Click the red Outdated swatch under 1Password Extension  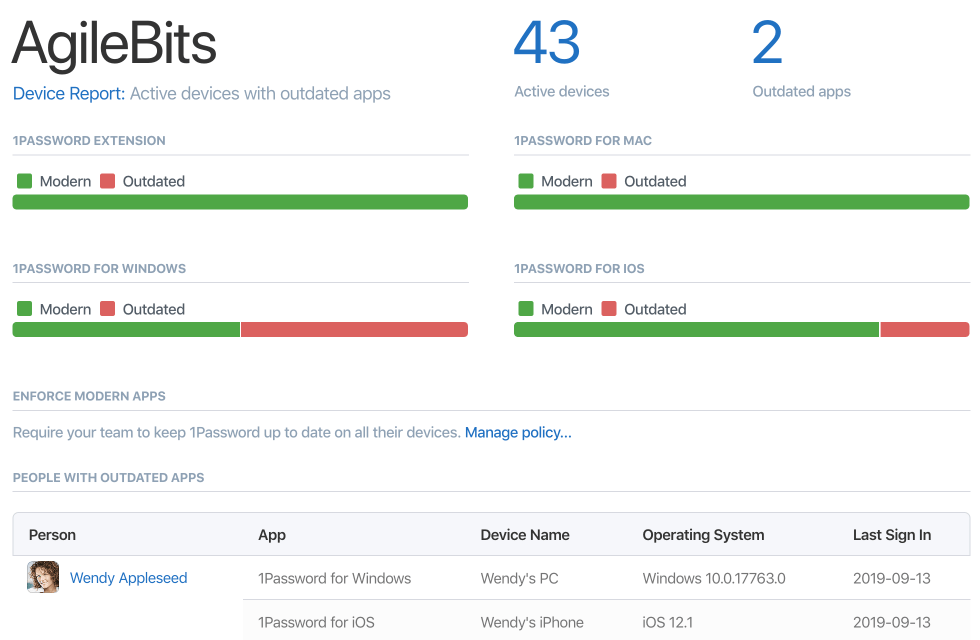(108, 181)
